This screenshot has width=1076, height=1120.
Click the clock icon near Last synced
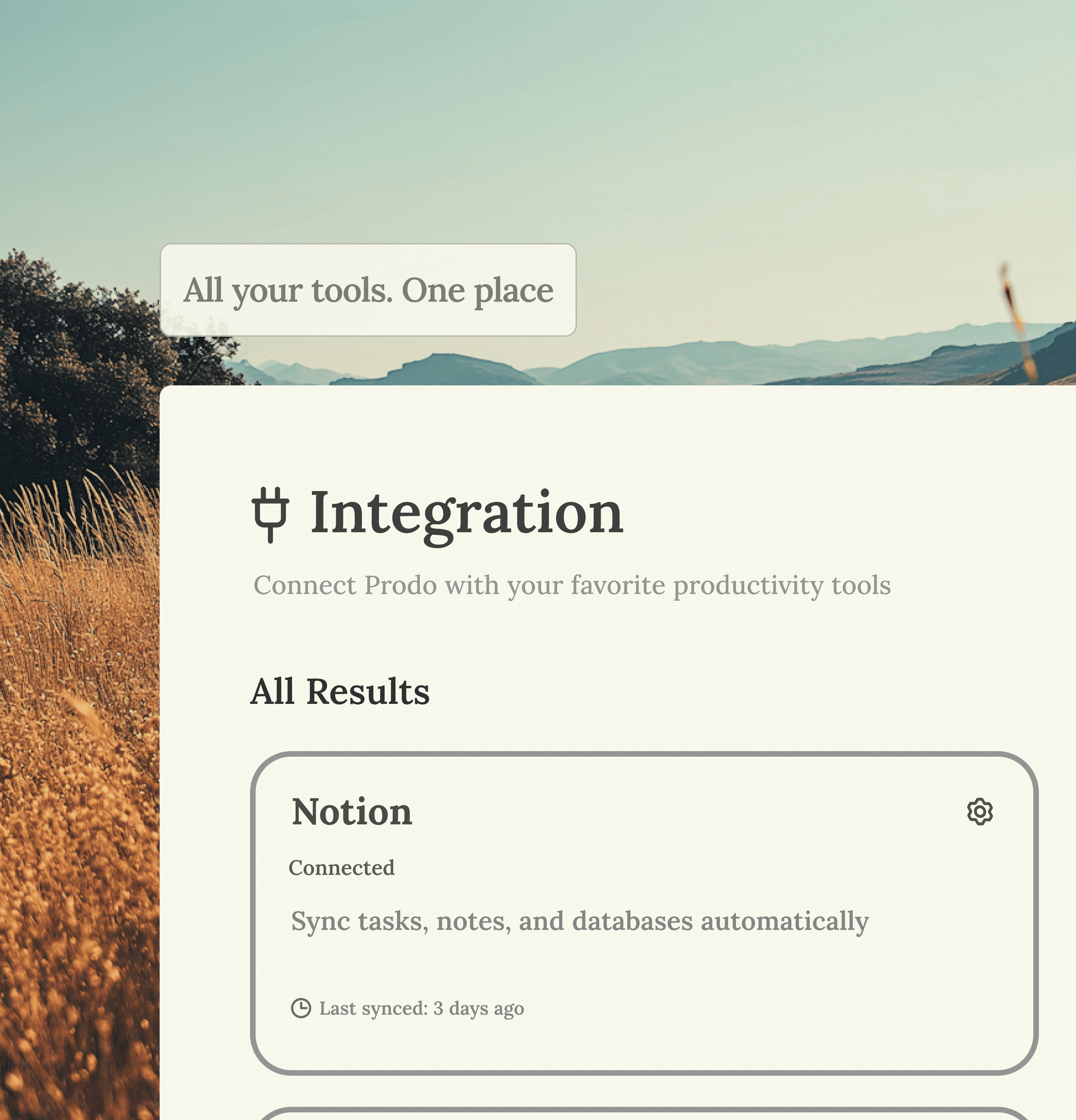point(301,1008)
